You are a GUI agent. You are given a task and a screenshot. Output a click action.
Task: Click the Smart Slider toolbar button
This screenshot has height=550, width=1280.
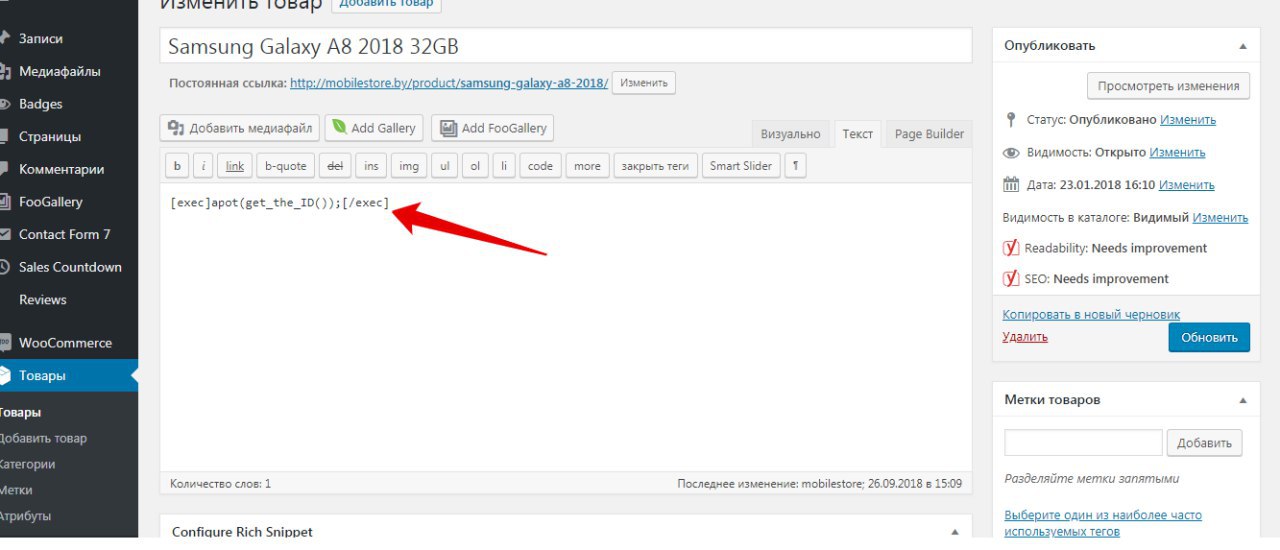pos(741,166)
